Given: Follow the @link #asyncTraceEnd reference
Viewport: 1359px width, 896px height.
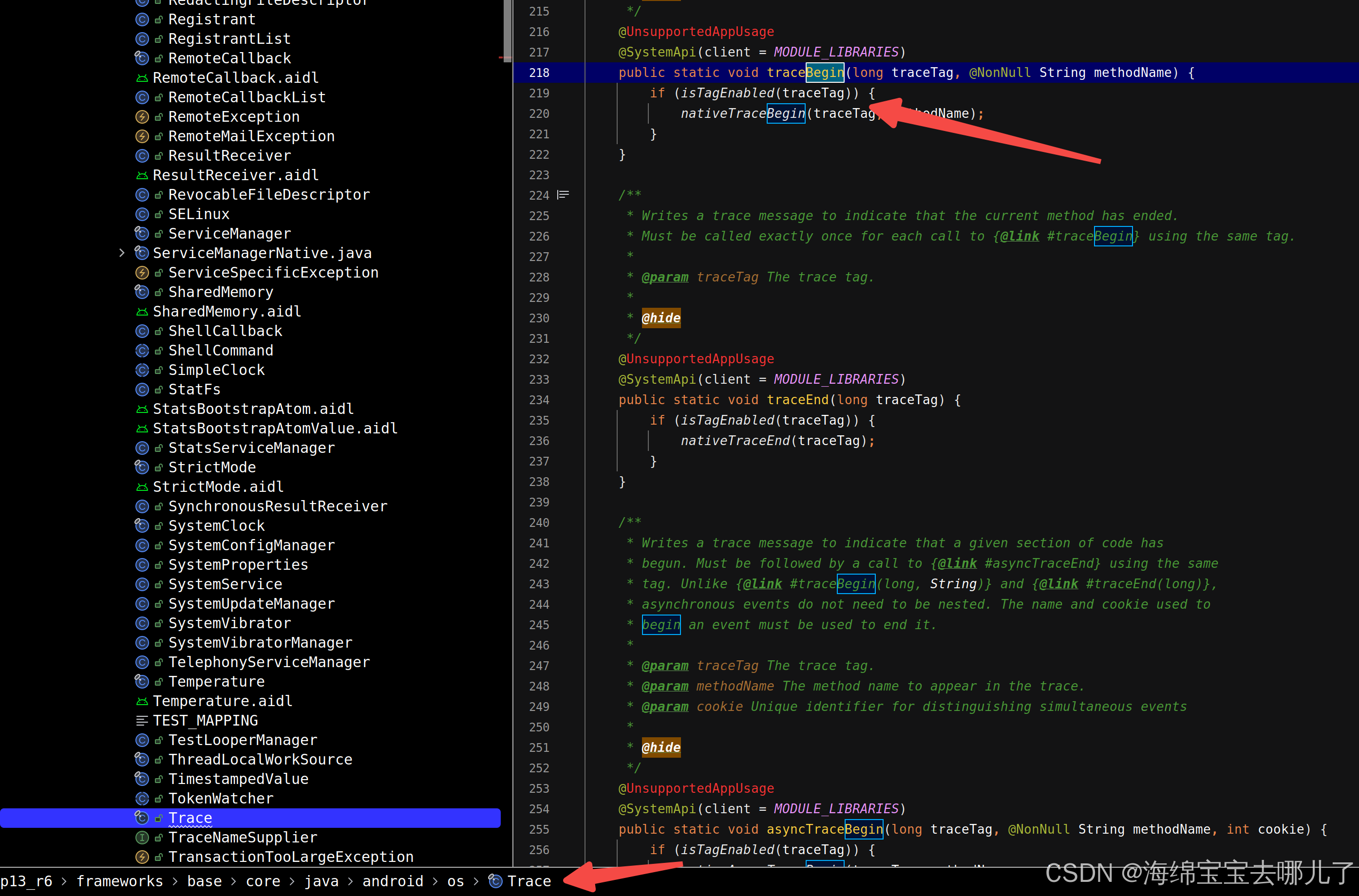Looking at the screenshot, I should tap(1040, 563).
